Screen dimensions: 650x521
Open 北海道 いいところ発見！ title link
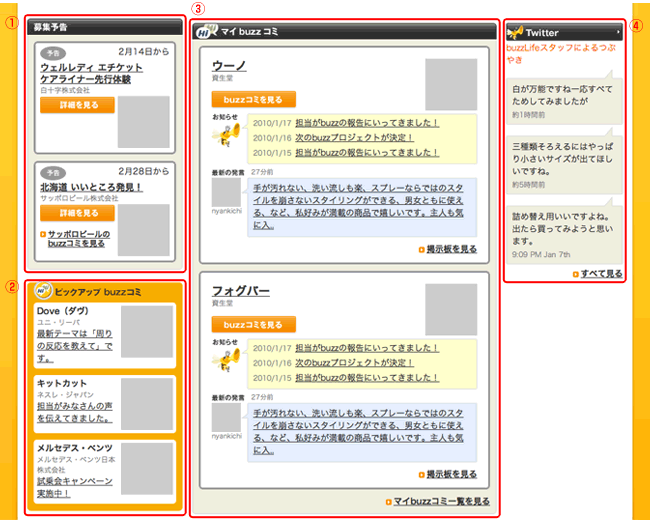click(92, 187)
